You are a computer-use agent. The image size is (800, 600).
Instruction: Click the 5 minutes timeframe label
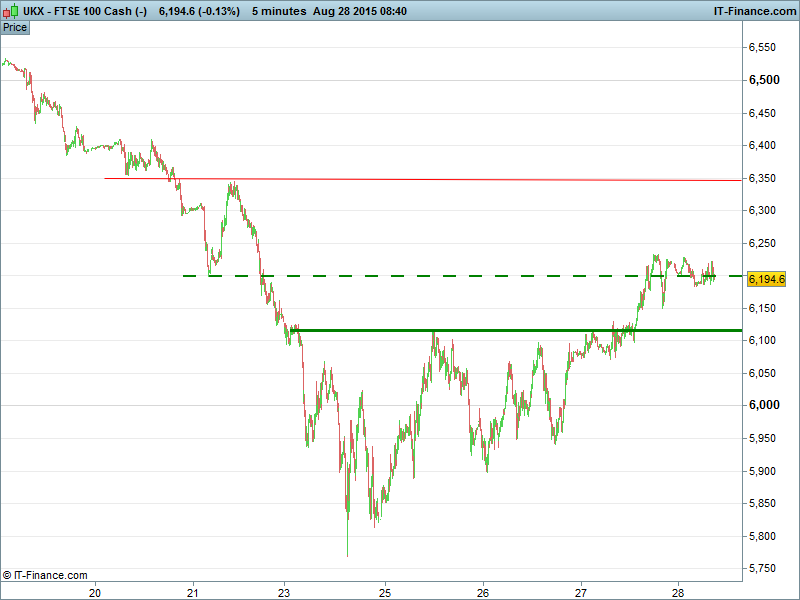click(x=279, y=10)
